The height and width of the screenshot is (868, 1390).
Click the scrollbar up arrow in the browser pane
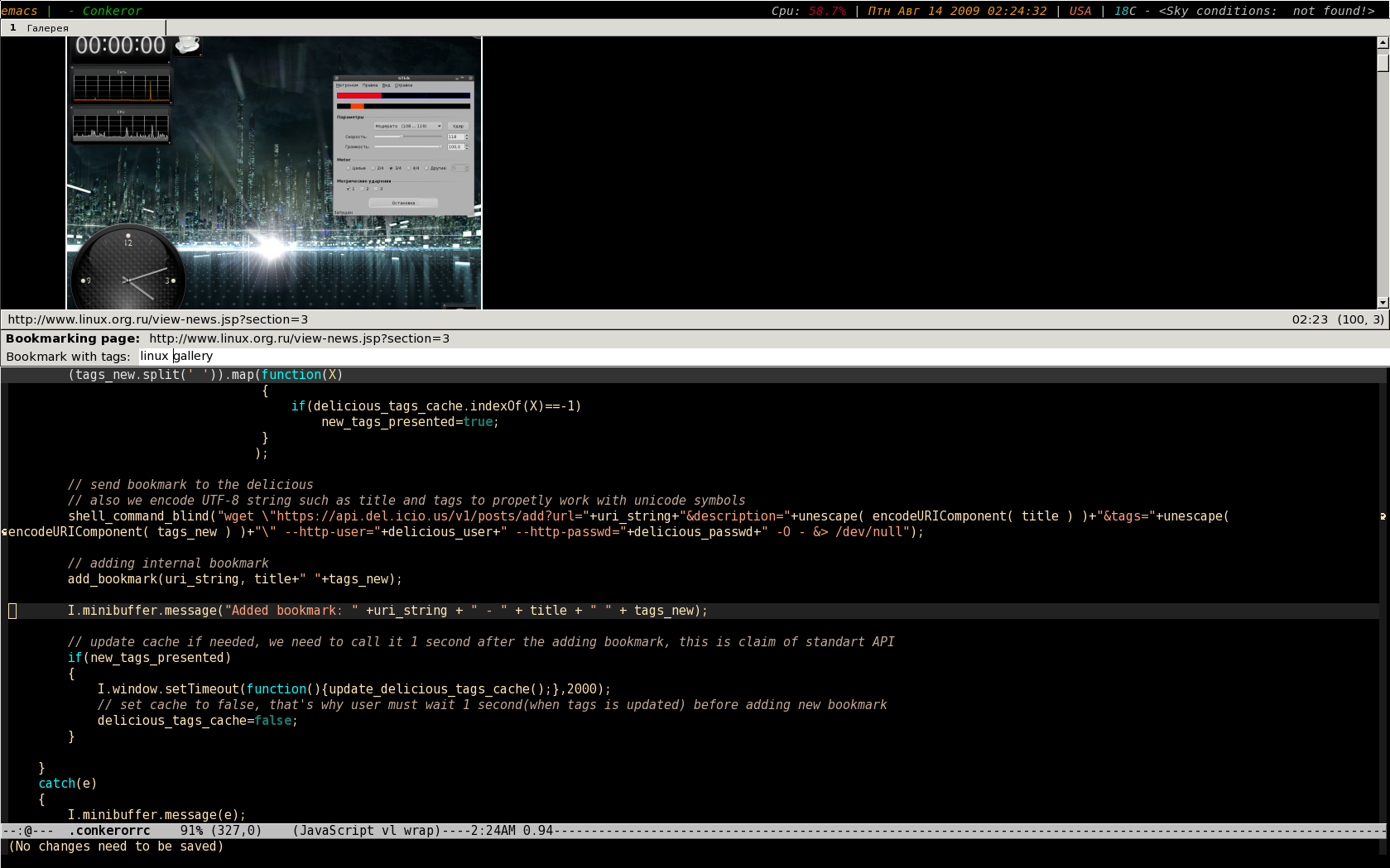click(1383, 43)
